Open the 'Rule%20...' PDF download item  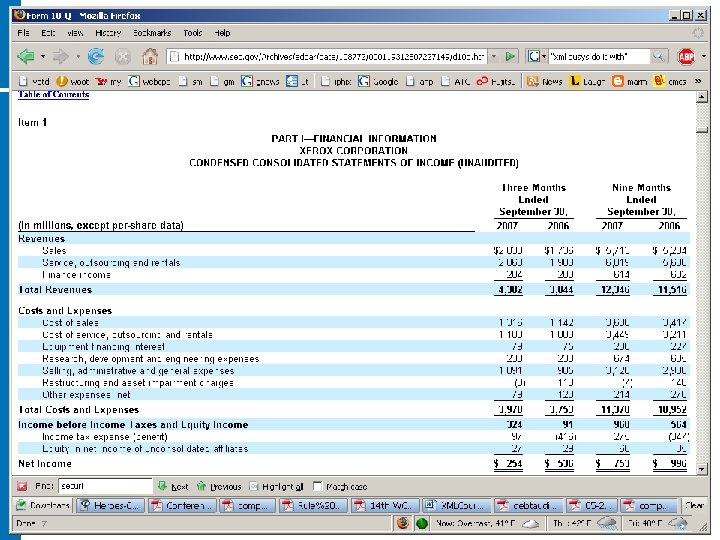point(314,506)
